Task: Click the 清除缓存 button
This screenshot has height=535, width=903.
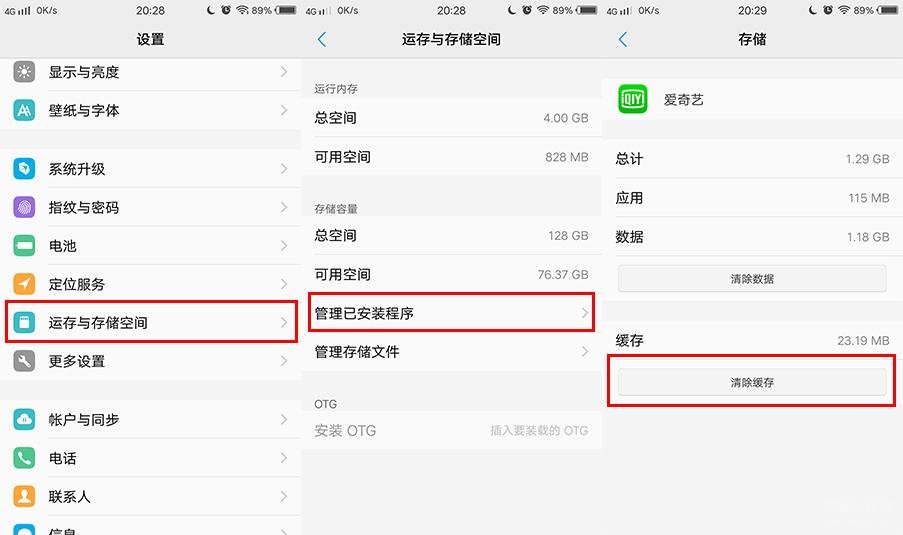Action: [752, 382]
